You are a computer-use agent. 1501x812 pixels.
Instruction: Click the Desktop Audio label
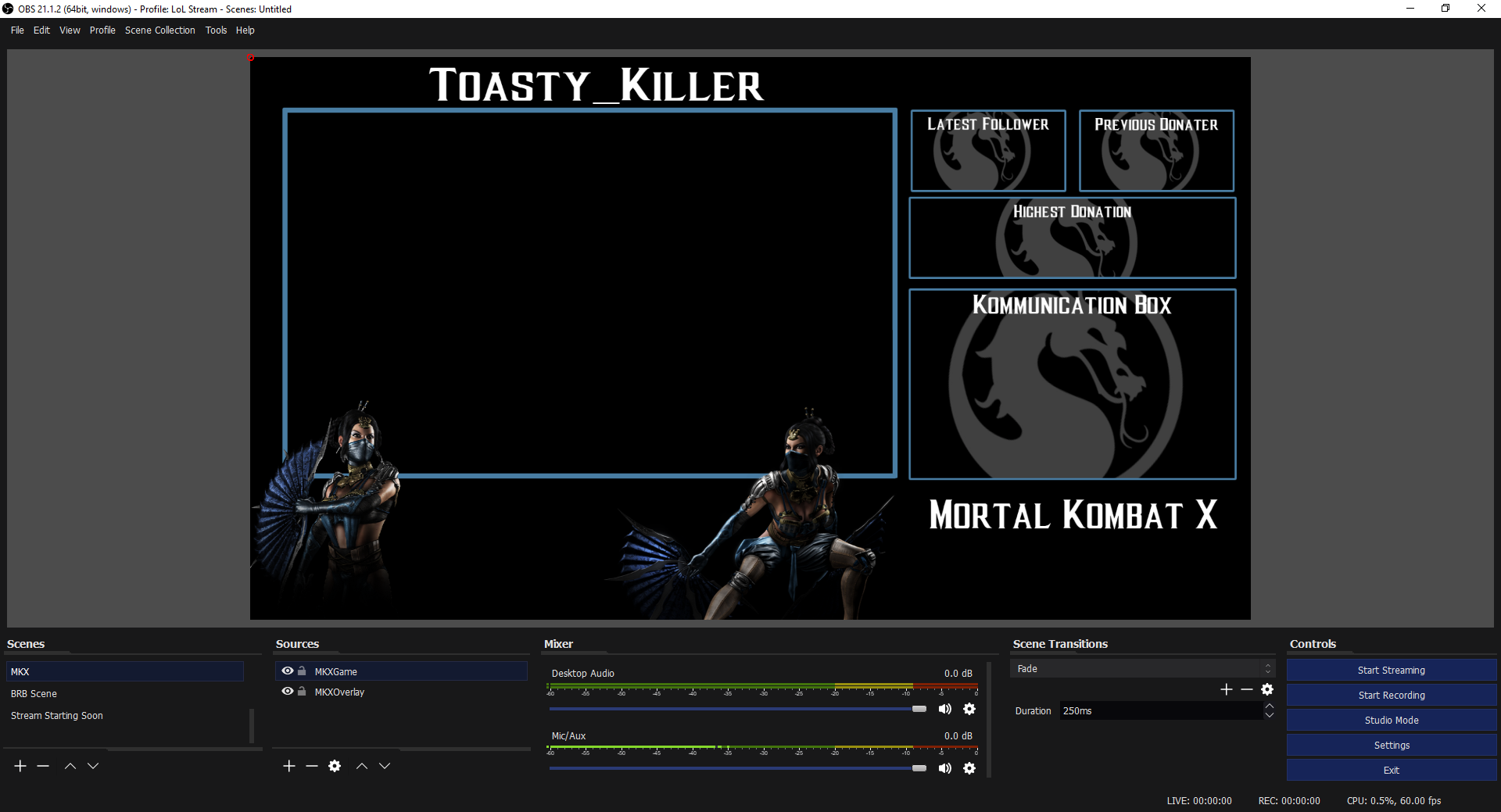point(583,674)
